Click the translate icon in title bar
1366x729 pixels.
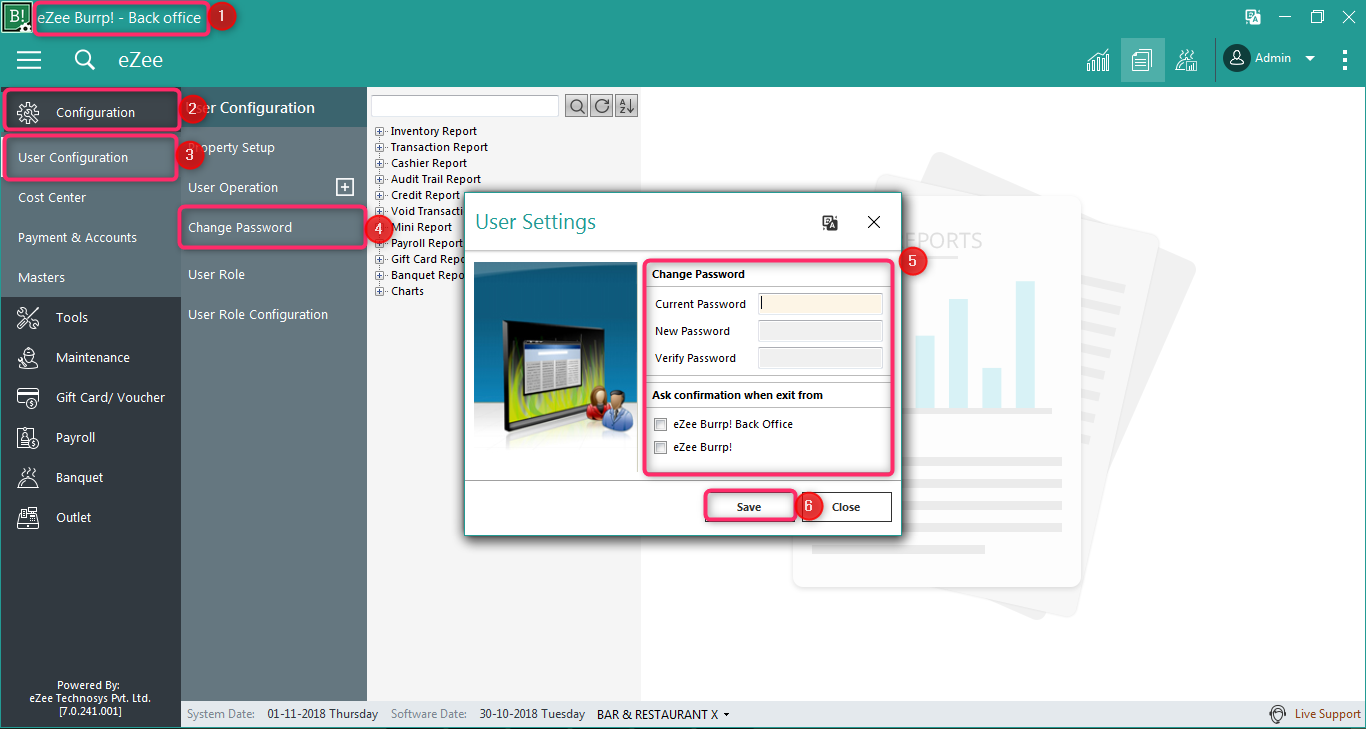pyautogui.click(x=1252, y=17)
